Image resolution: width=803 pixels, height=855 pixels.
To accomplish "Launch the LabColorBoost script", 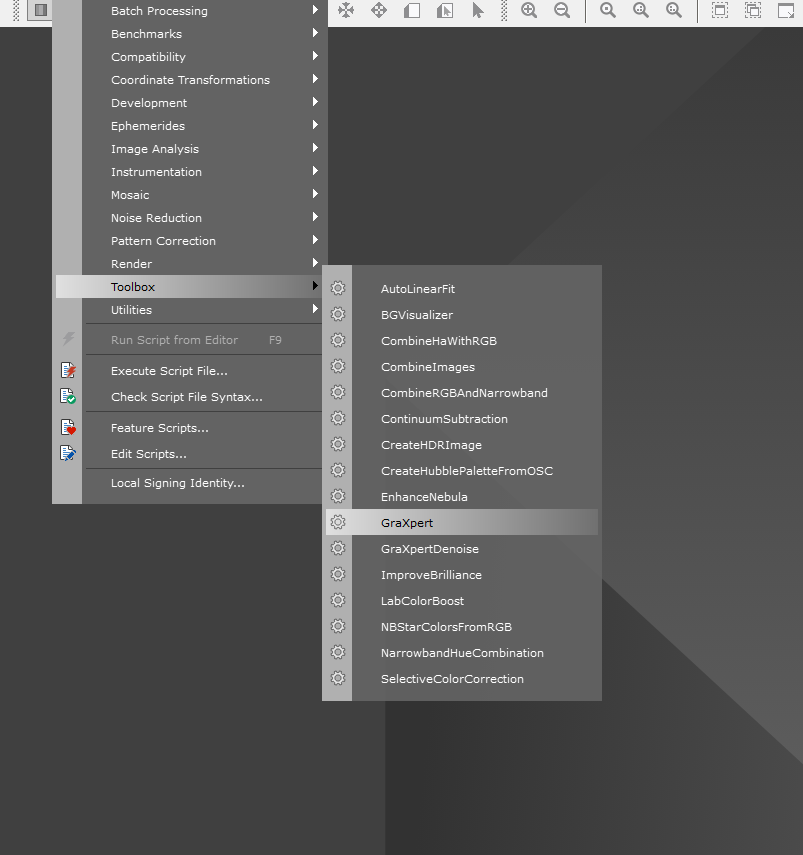I will pyautogui.click(x=462, y=601).
